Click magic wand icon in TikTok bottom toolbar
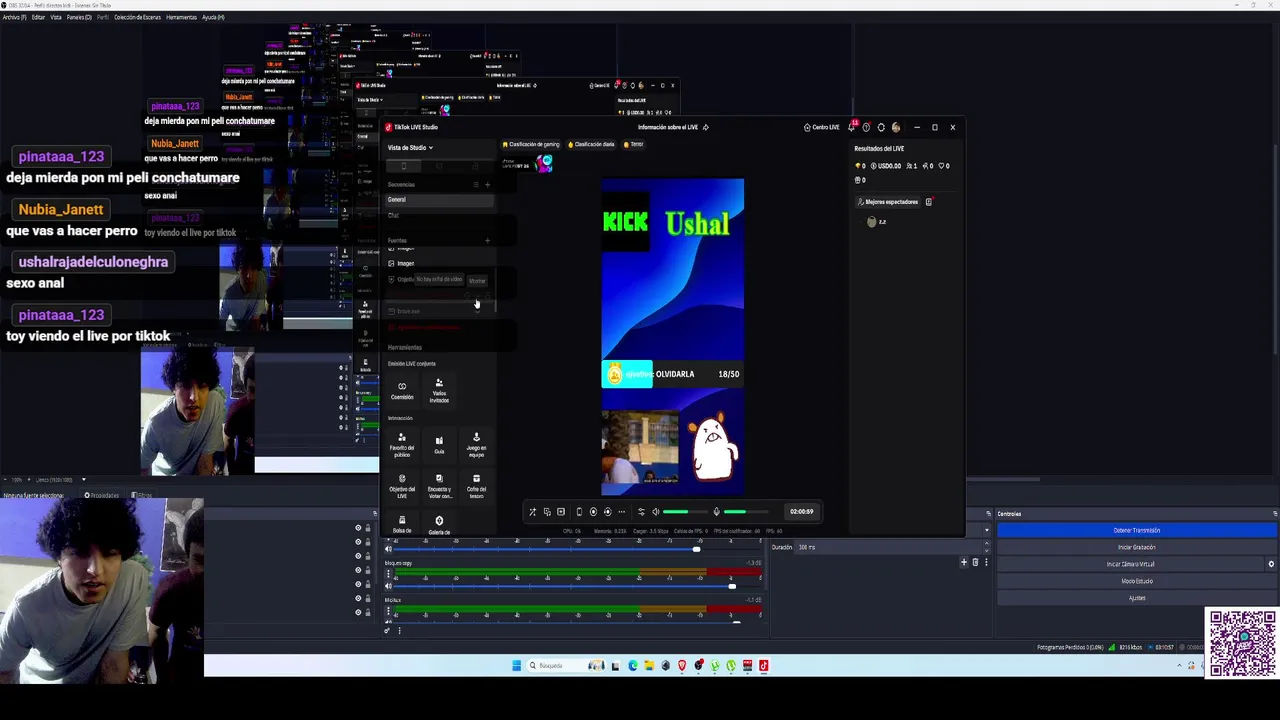The height and width of the screenshot is (720, 1280). click(x=532, y=512)
